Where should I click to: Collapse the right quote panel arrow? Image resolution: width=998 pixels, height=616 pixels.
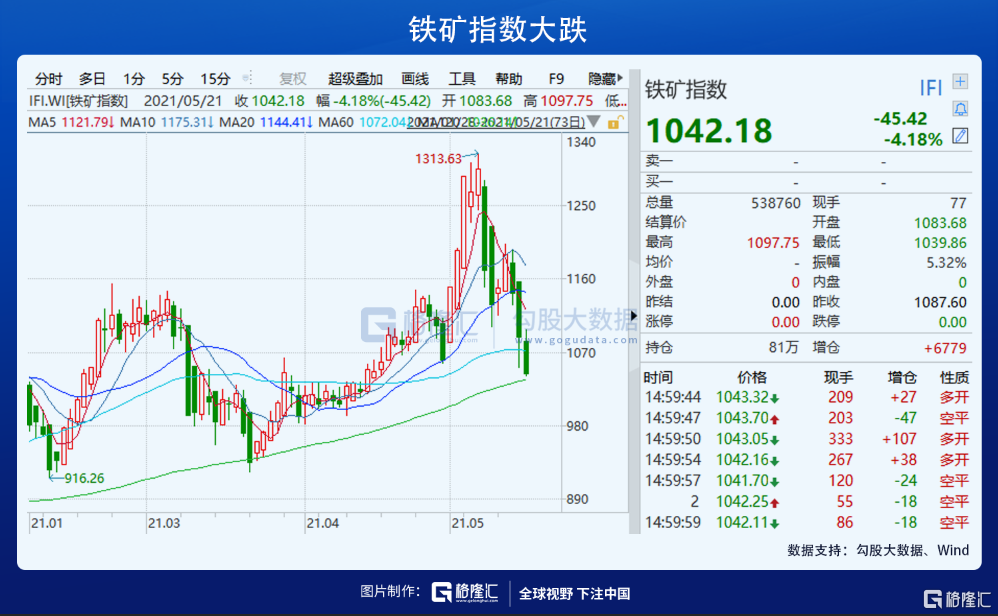pyautogui.click(x=634, y=315)
